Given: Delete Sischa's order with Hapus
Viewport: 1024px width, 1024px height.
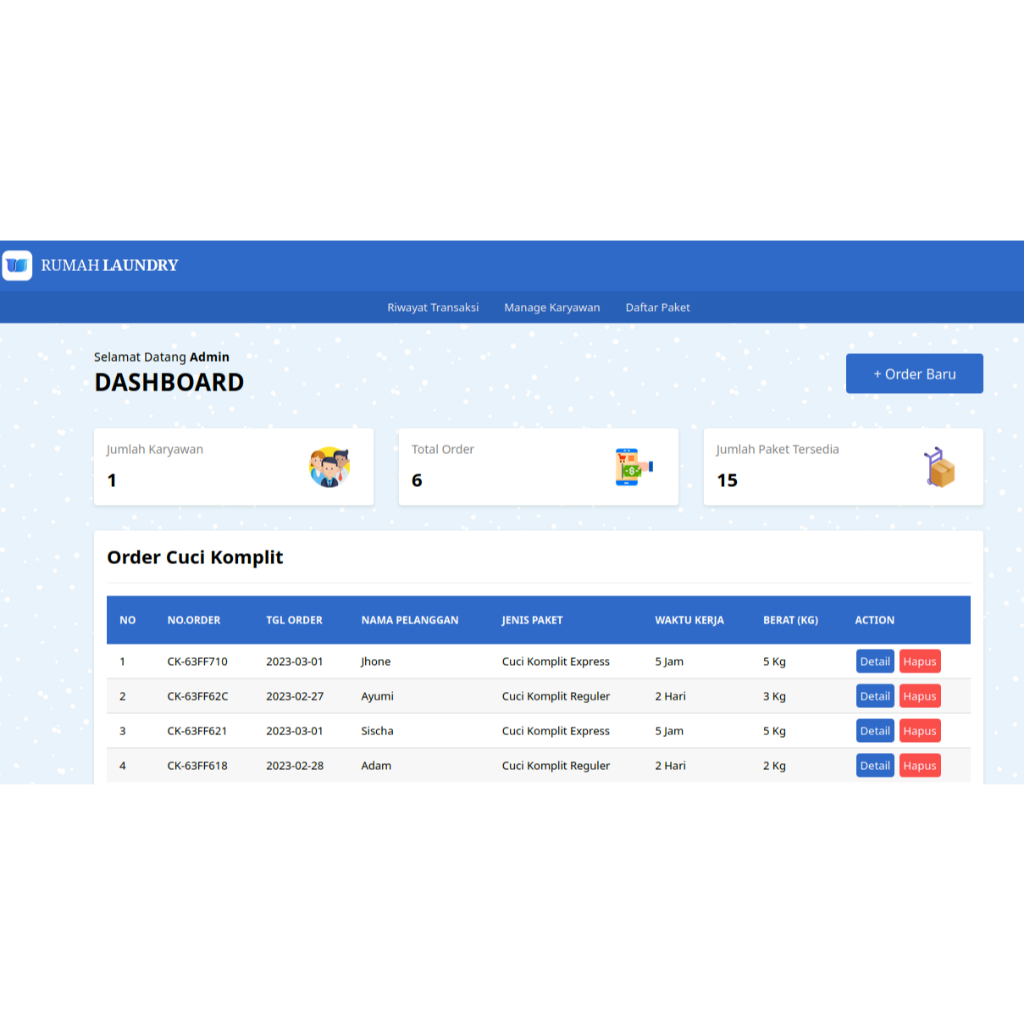Looking at the screenshot, I should pyautogui.click(x=920, y=731).
